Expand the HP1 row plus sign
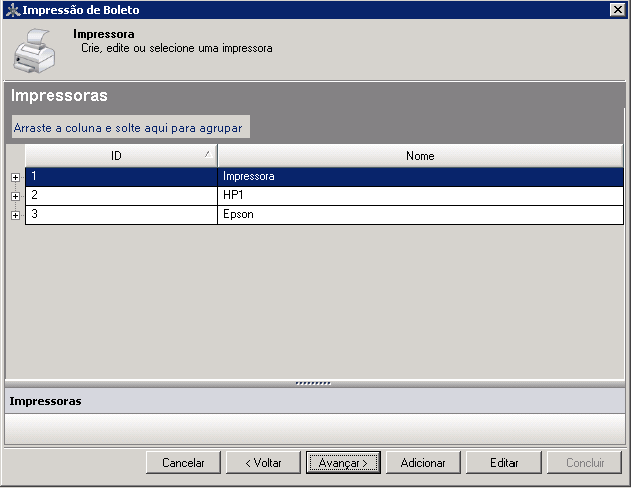Screen dimensions: 631x488 [15, 196]
